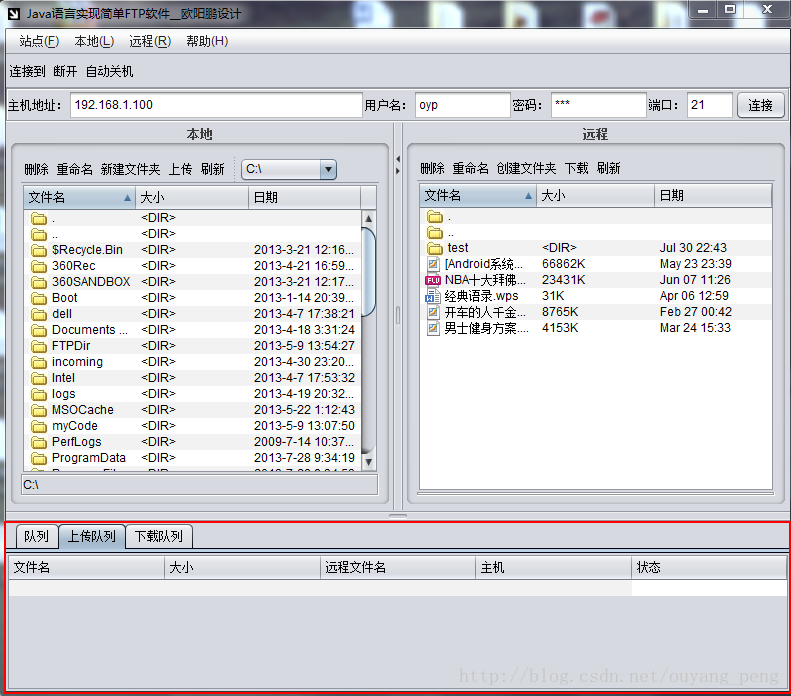Click remote 刷新 button
This screenshot has width=791, height=696.
click(608, 168)
